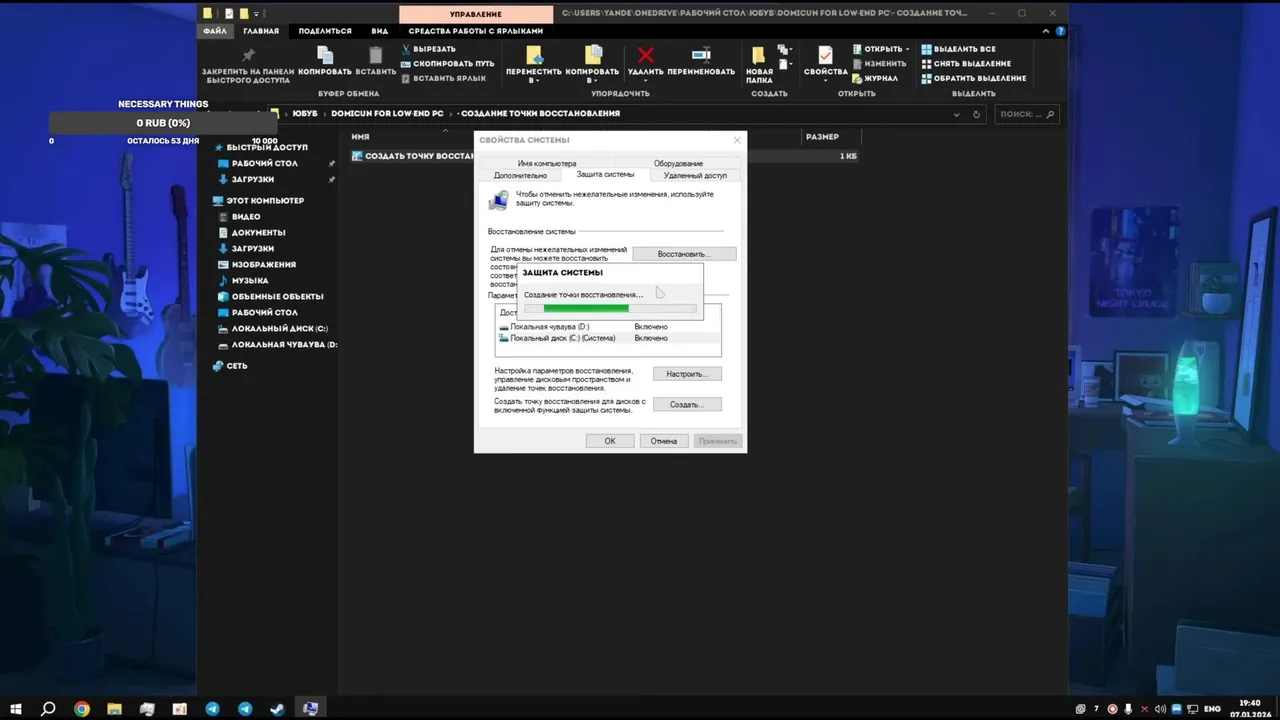Click the Pin to Quick access ribbon icon
The height and width of the screenshot is (720, 1280).
tap(248, 56)
